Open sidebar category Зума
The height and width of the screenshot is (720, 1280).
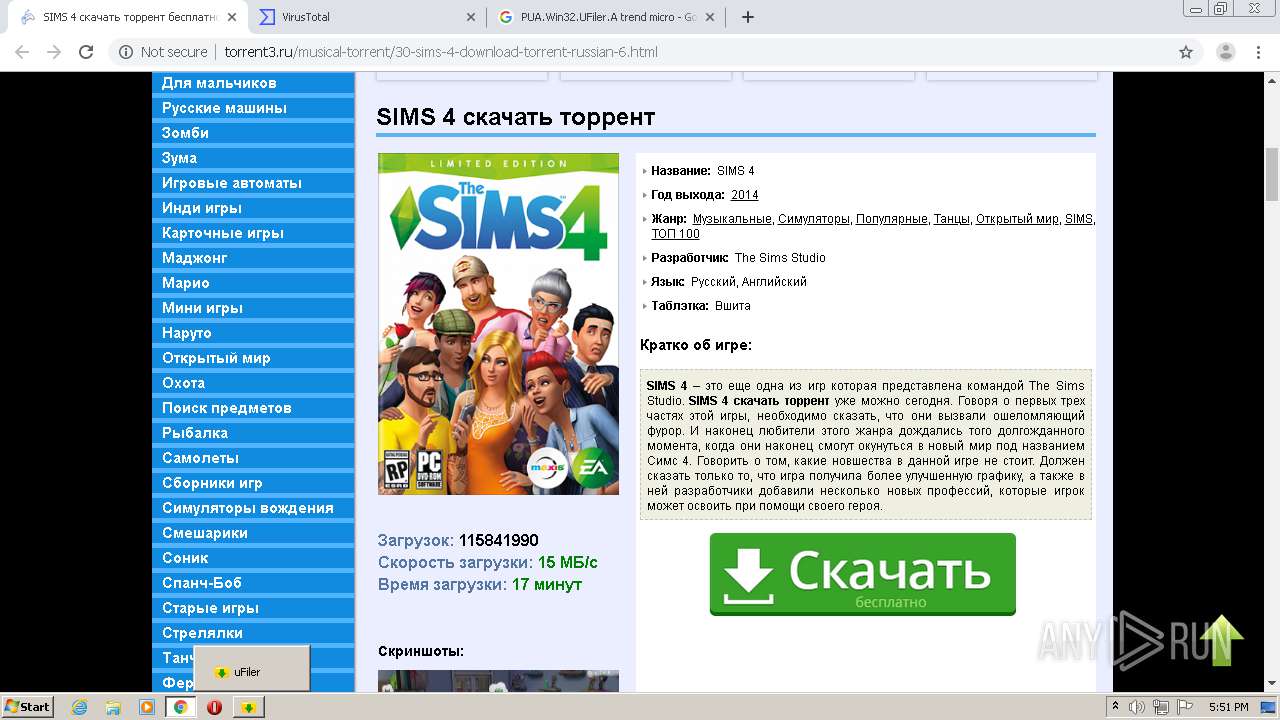tap(253, 158)
